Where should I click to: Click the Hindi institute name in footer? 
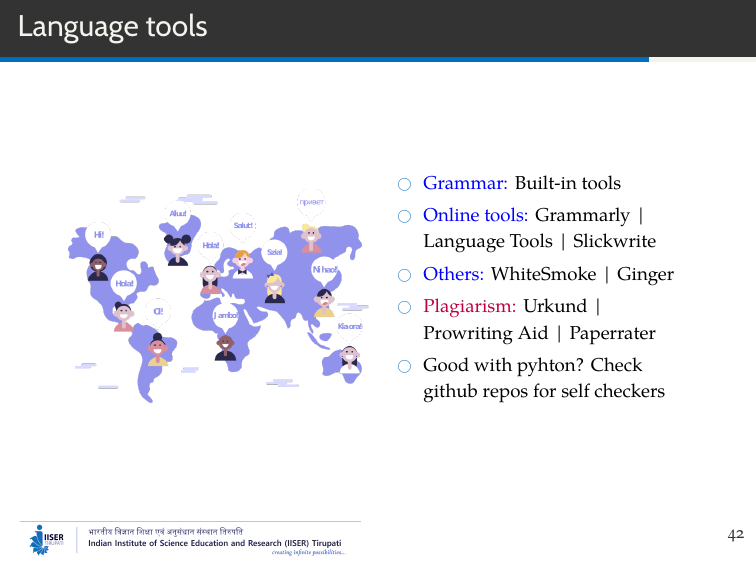(165, 531)
